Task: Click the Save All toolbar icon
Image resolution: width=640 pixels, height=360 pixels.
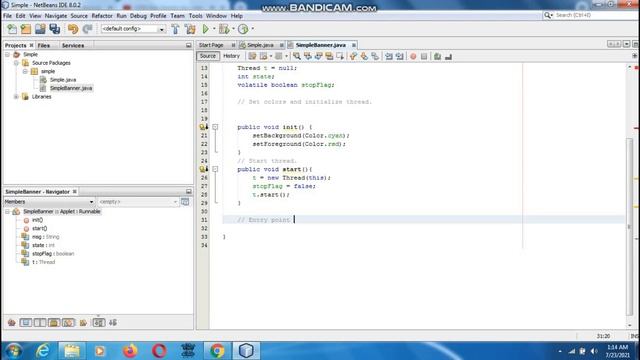Action: pyautogui.click(x=54, y=29)
